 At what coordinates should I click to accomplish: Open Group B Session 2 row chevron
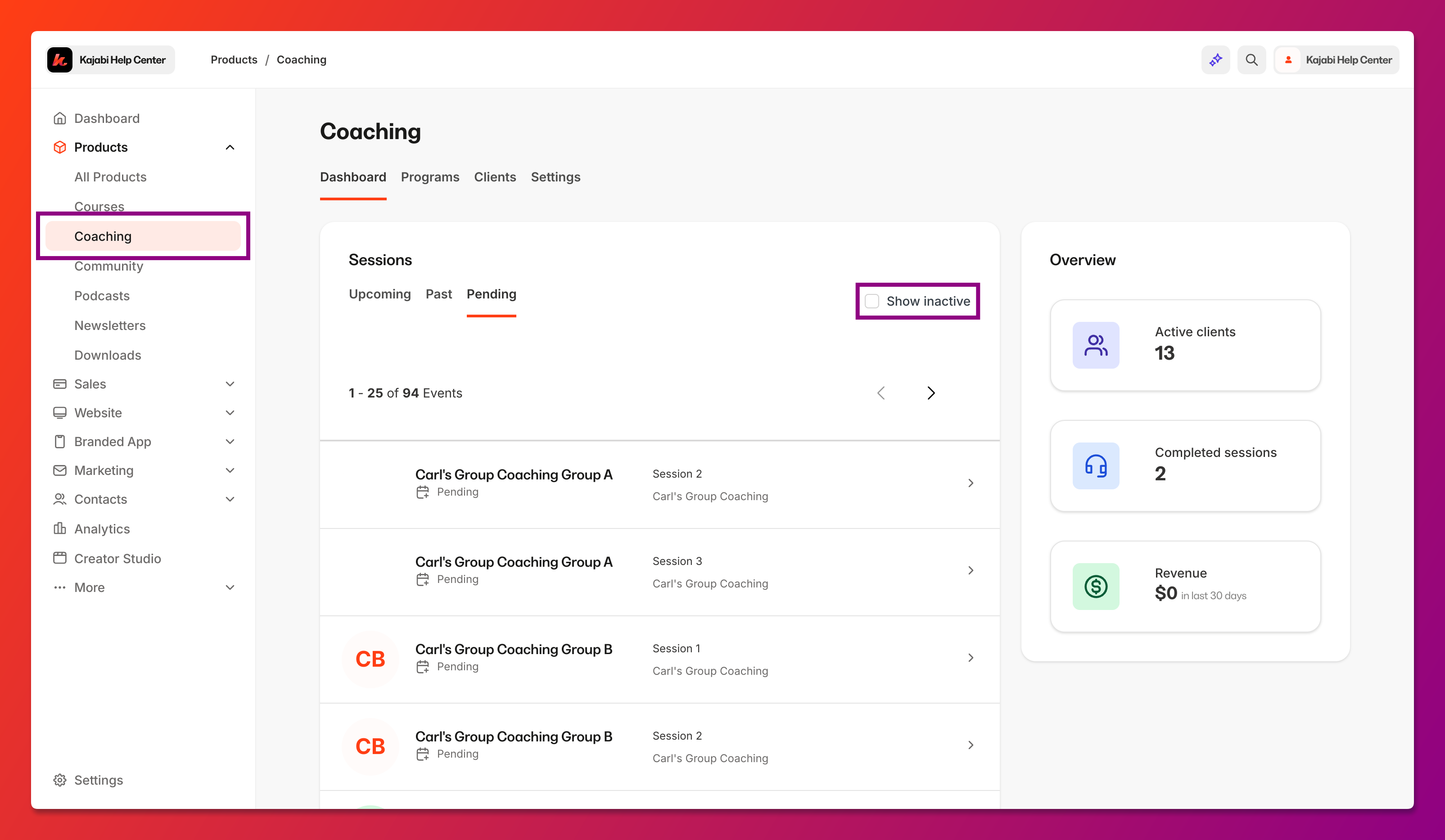click(x=970, y=744)
